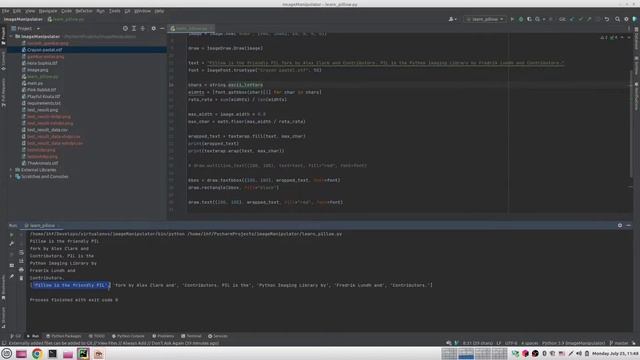Open the Terminal tool window tab
640x360 pixels.
coord(191,336)
